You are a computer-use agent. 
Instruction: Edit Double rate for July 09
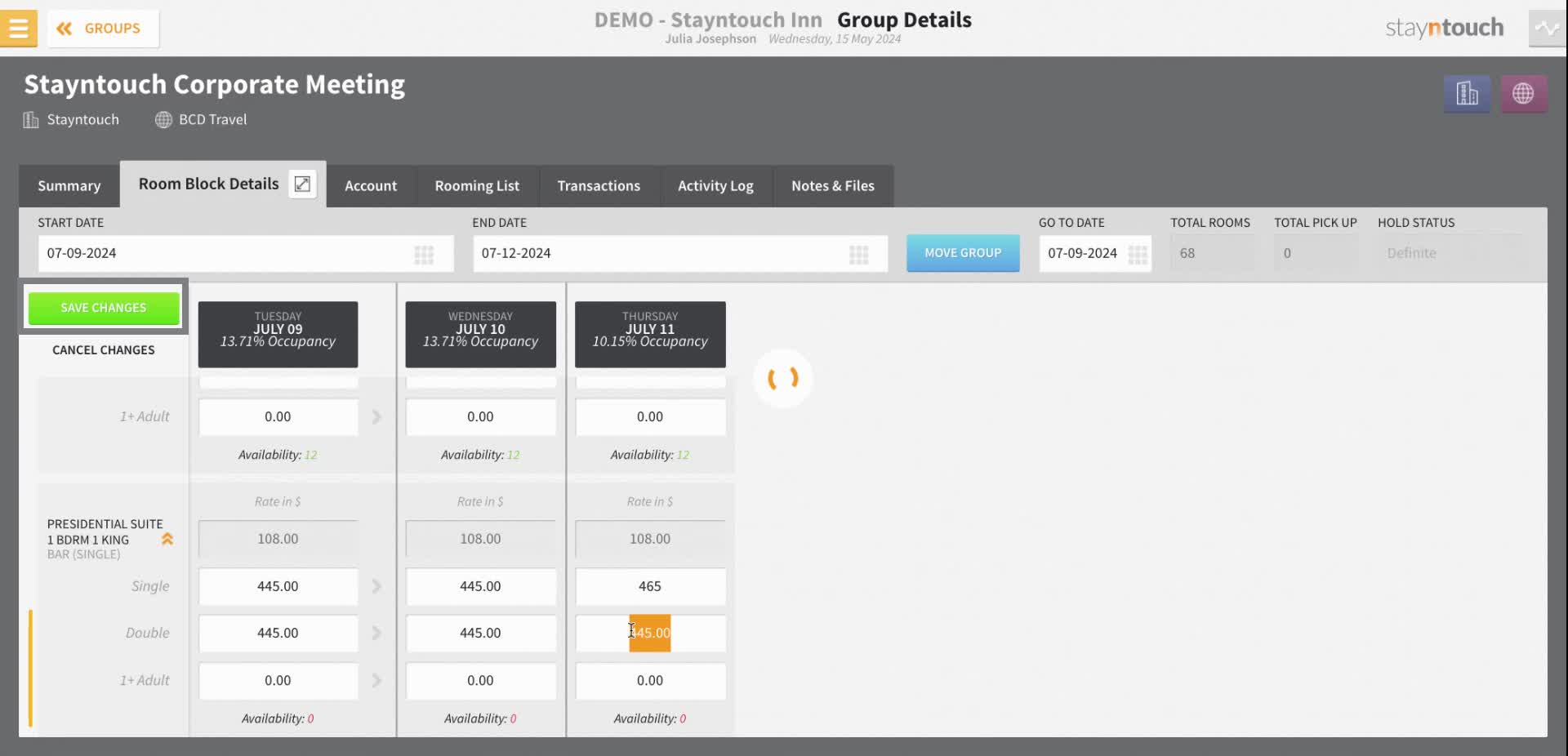pyautogui.click(x=278, y=634)
